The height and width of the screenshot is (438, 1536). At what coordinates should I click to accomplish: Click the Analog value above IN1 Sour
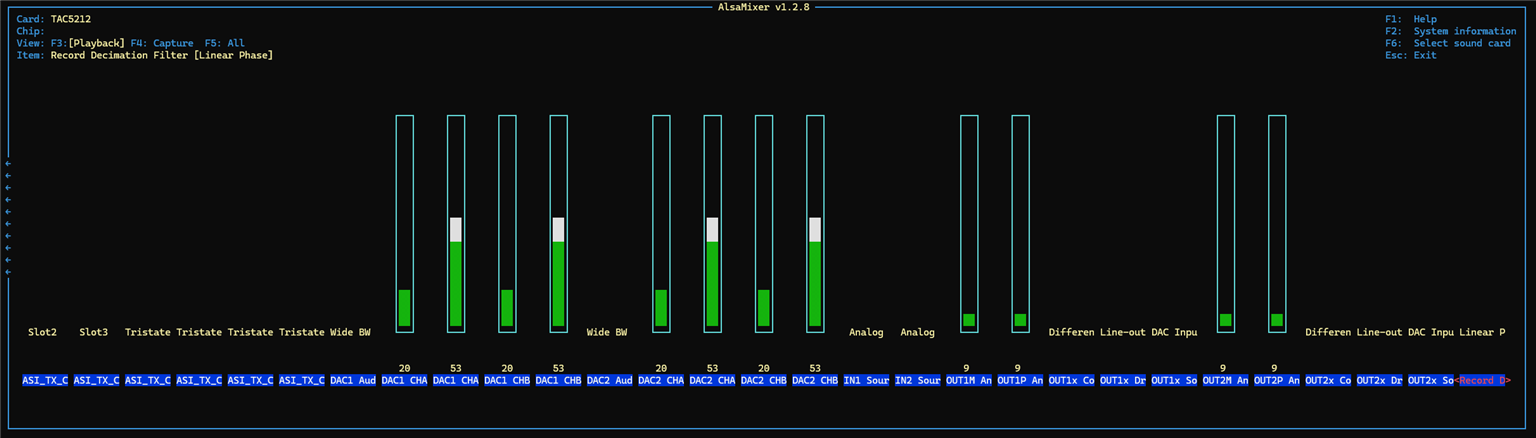point(866,332)
